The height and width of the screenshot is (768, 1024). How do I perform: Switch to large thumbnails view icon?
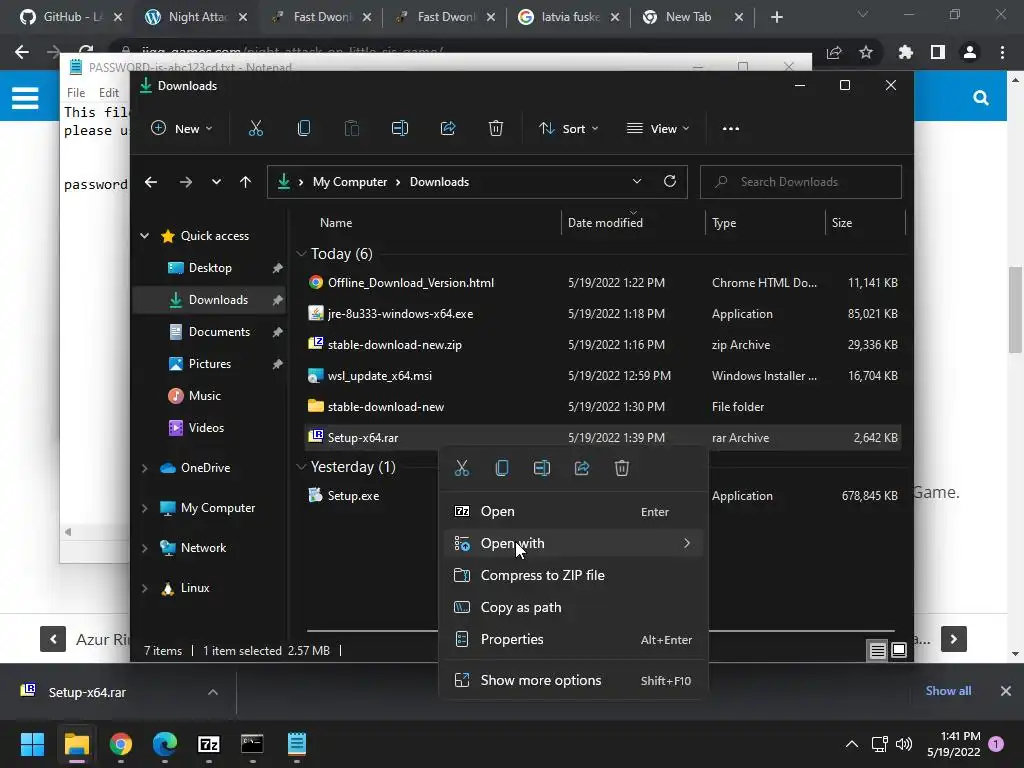click(899, 650)
